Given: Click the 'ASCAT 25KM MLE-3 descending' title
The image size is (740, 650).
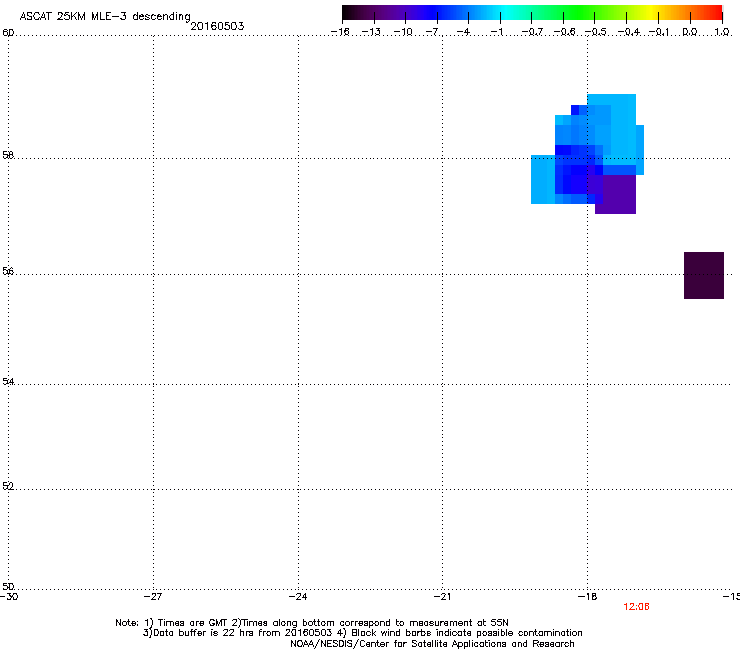Looking at the screenshot, I should point(105,16).
